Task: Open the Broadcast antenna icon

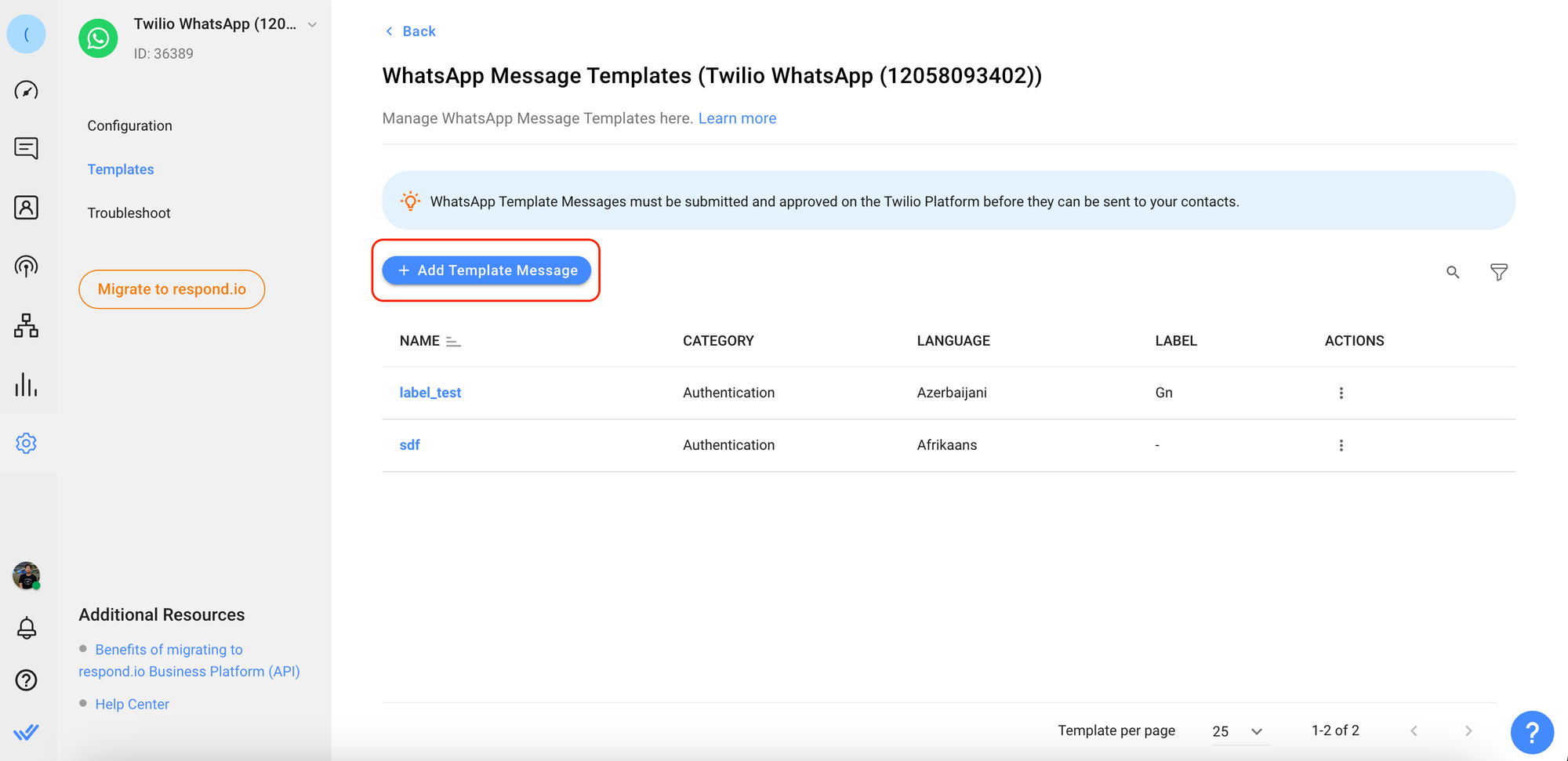Action: [x=27, y=266]
